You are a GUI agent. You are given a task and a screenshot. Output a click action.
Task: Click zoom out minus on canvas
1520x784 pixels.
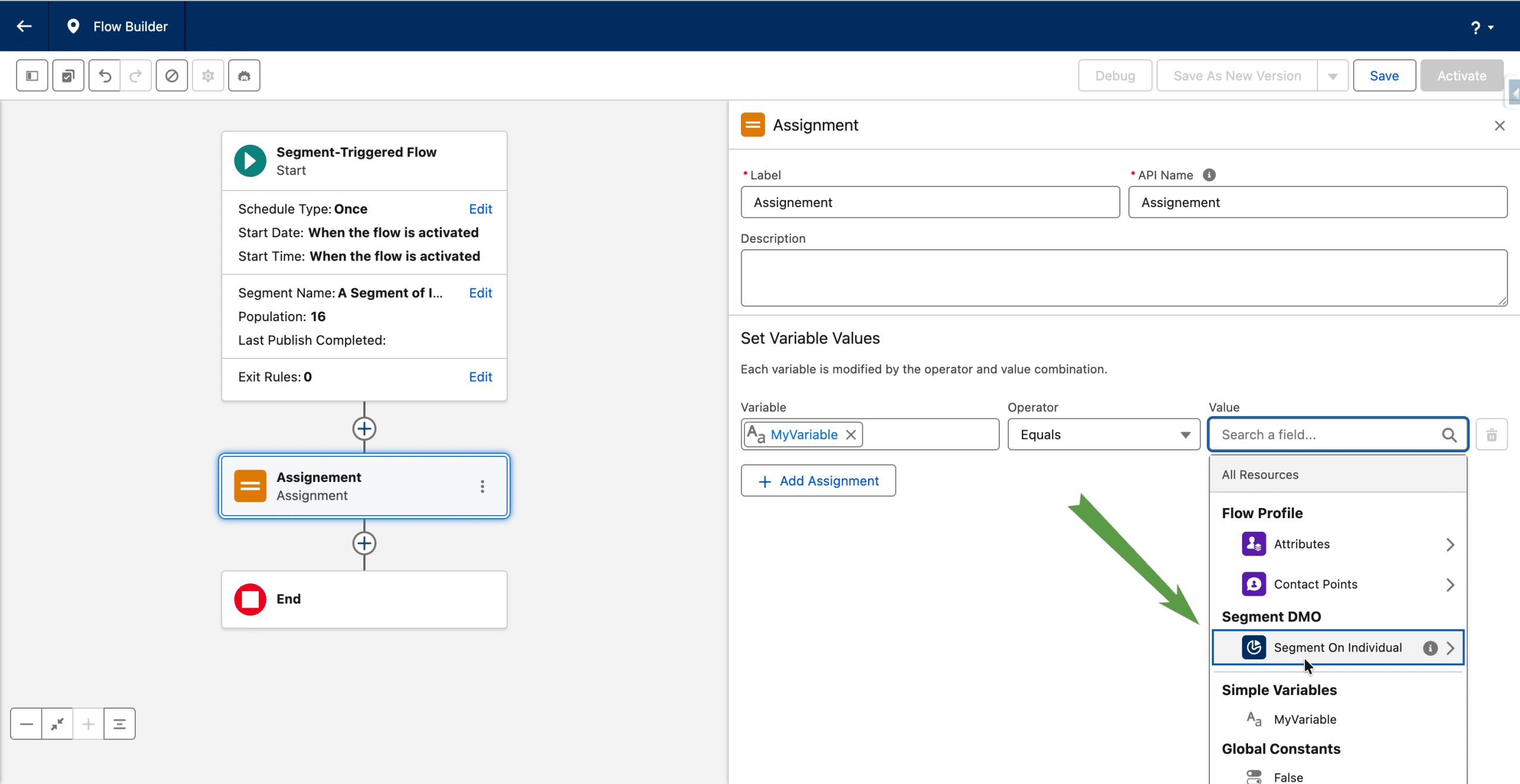point(27,723)
